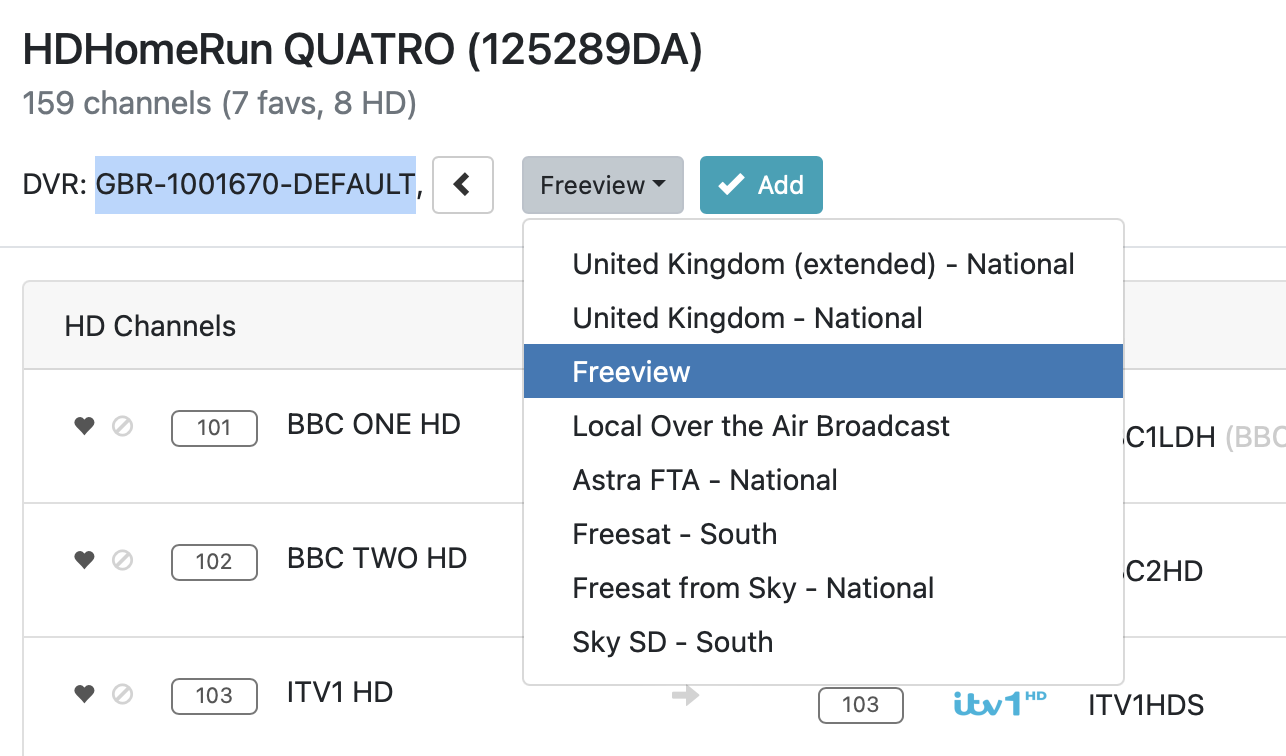Choose Freesat from Sky - National
Image resolution: width=1286 pixels, height=756 pixels.
(x=753, y=588)
